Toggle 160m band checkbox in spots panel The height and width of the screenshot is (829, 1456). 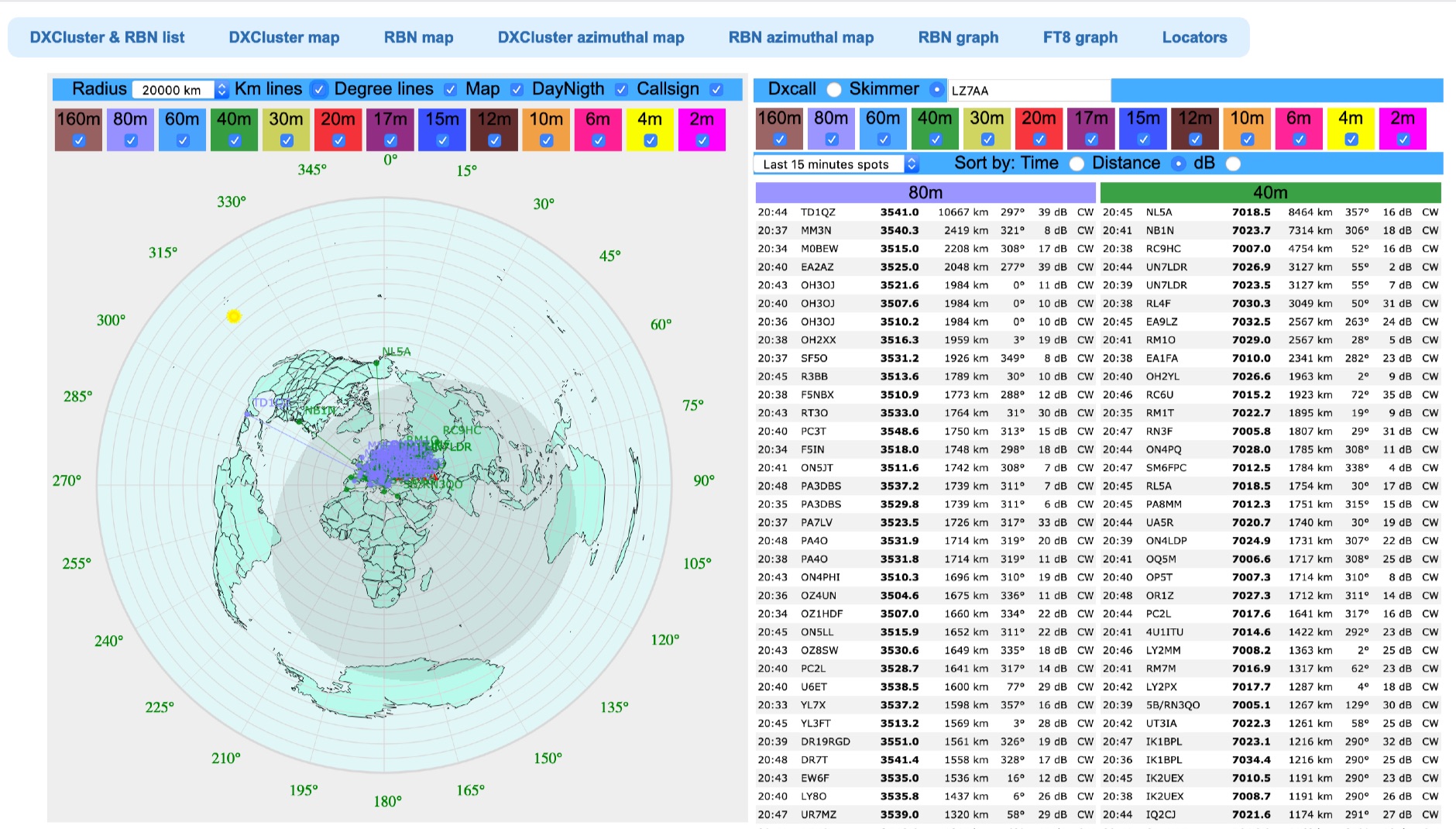[x=779, y=139]
